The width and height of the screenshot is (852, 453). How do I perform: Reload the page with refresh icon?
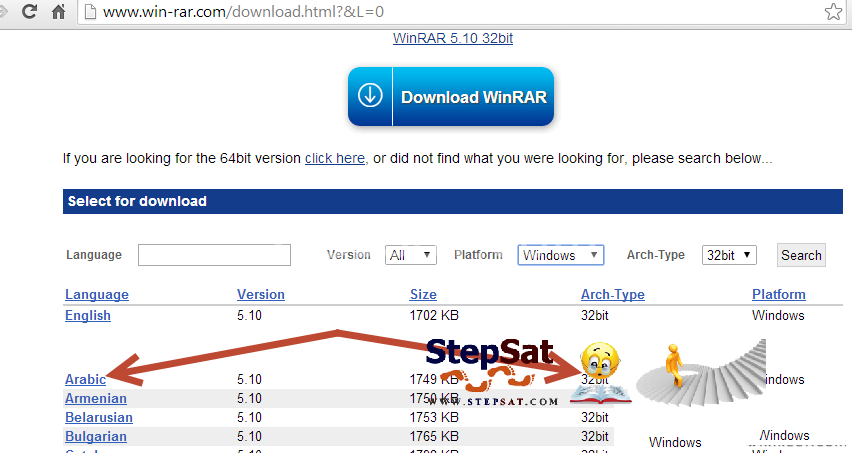pyautogui.click(x=31, y=13)
